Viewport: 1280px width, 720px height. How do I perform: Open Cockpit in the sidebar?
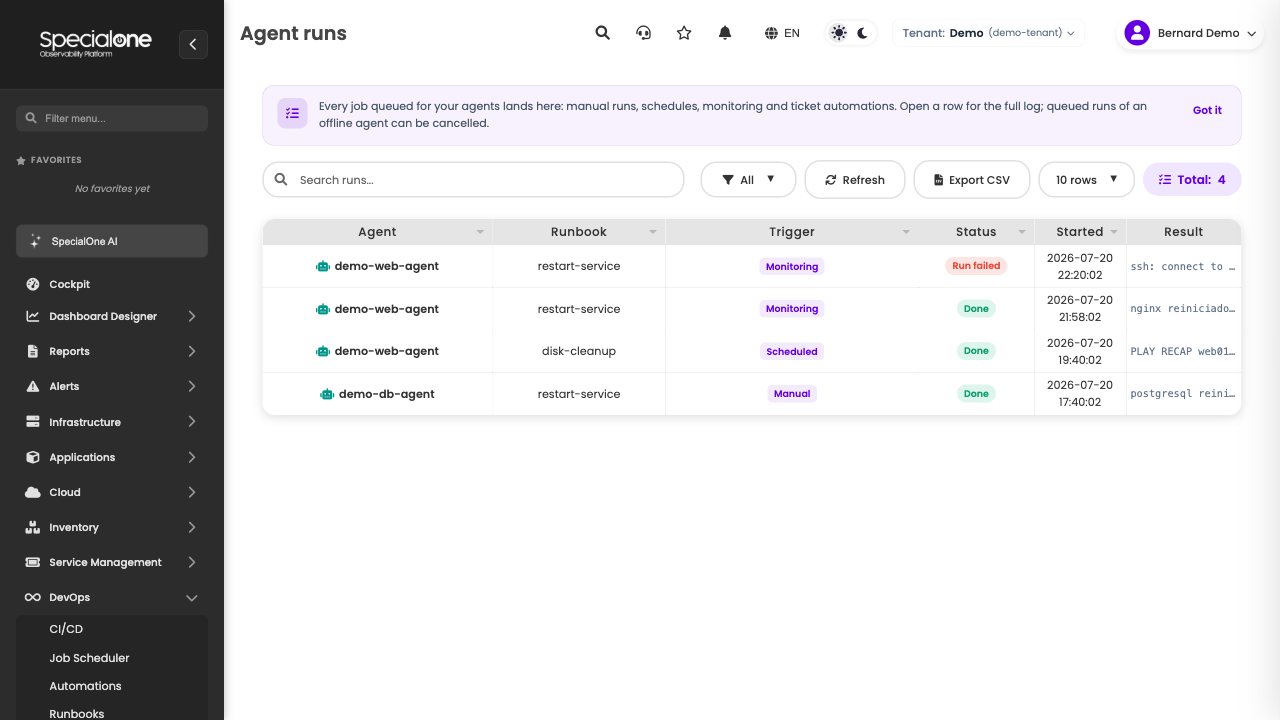tap(112, 284)
